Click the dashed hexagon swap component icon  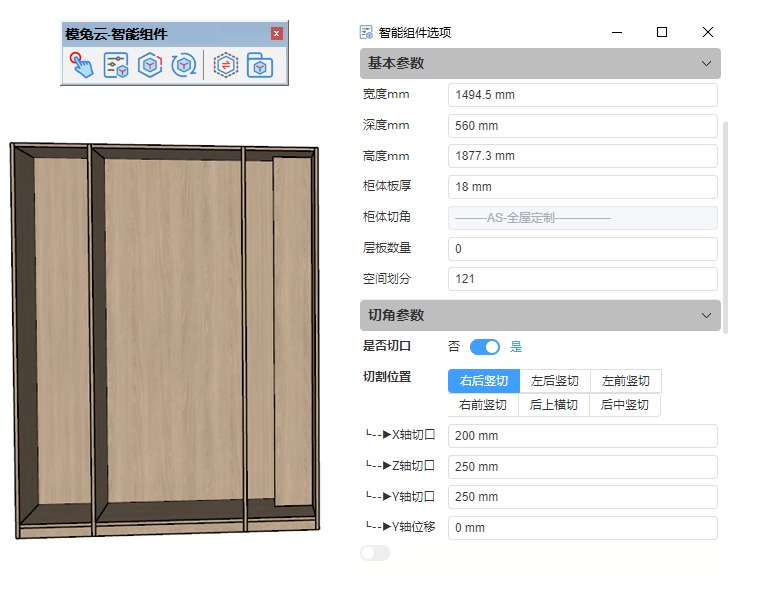226,66
